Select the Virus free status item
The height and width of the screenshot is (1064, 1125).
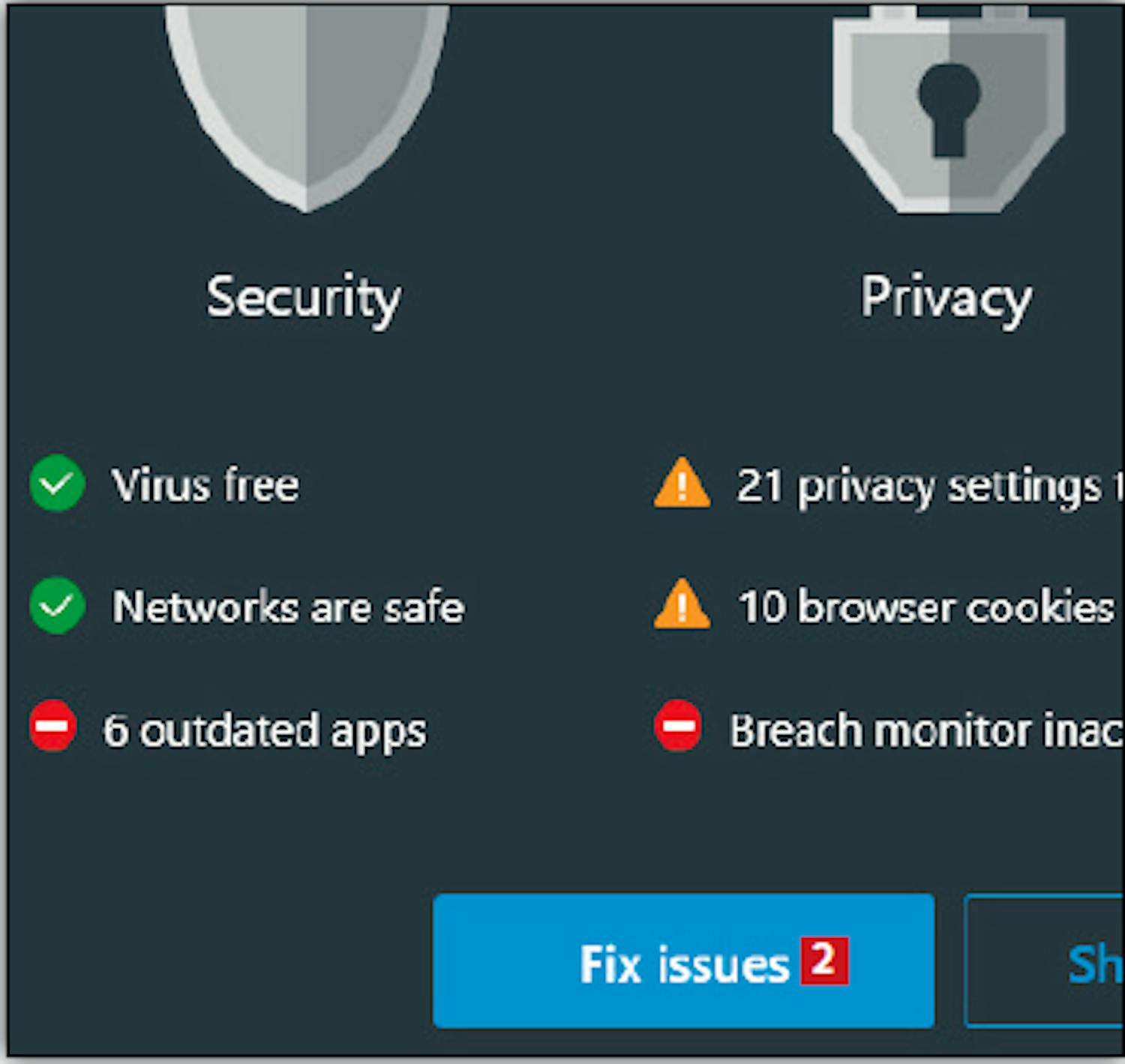(205, 485)
